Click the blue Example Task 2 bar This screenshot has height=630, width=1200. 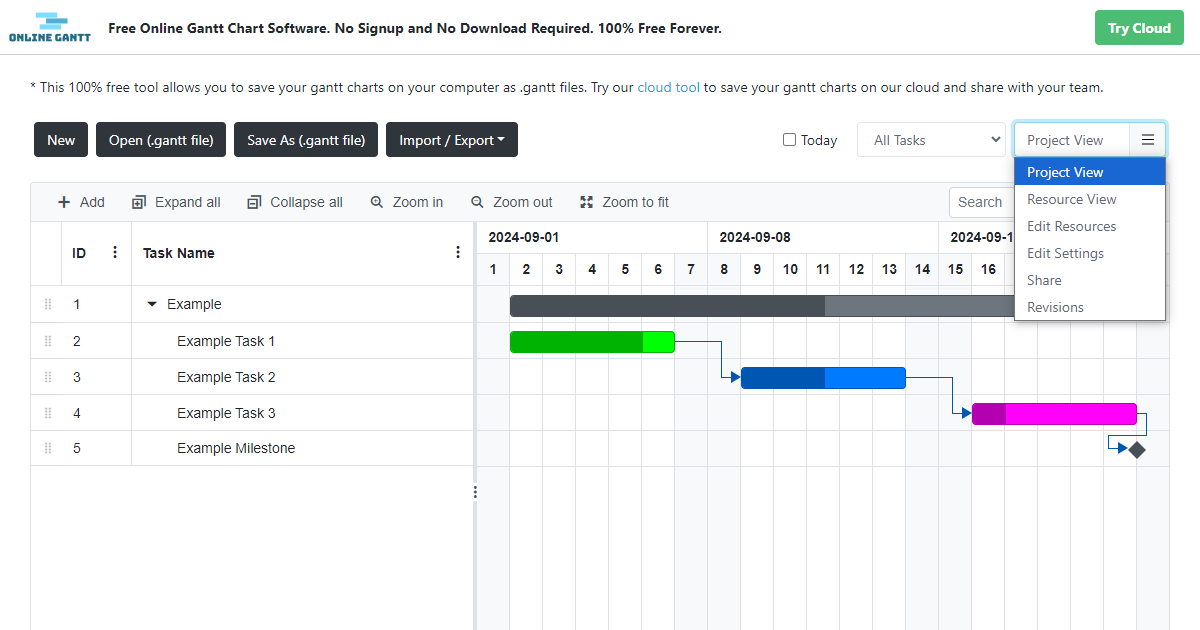coord(823,378)
